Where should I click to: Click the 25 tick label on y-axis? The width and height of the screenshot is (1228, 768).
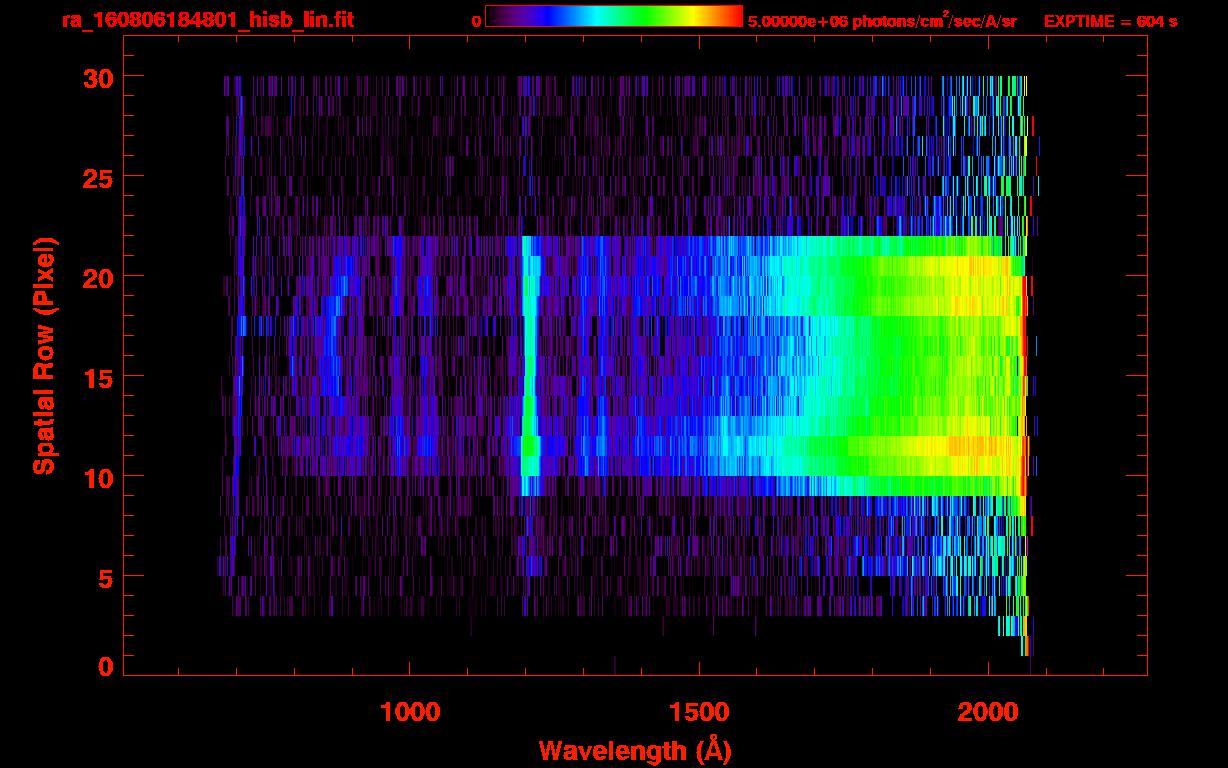96,177
